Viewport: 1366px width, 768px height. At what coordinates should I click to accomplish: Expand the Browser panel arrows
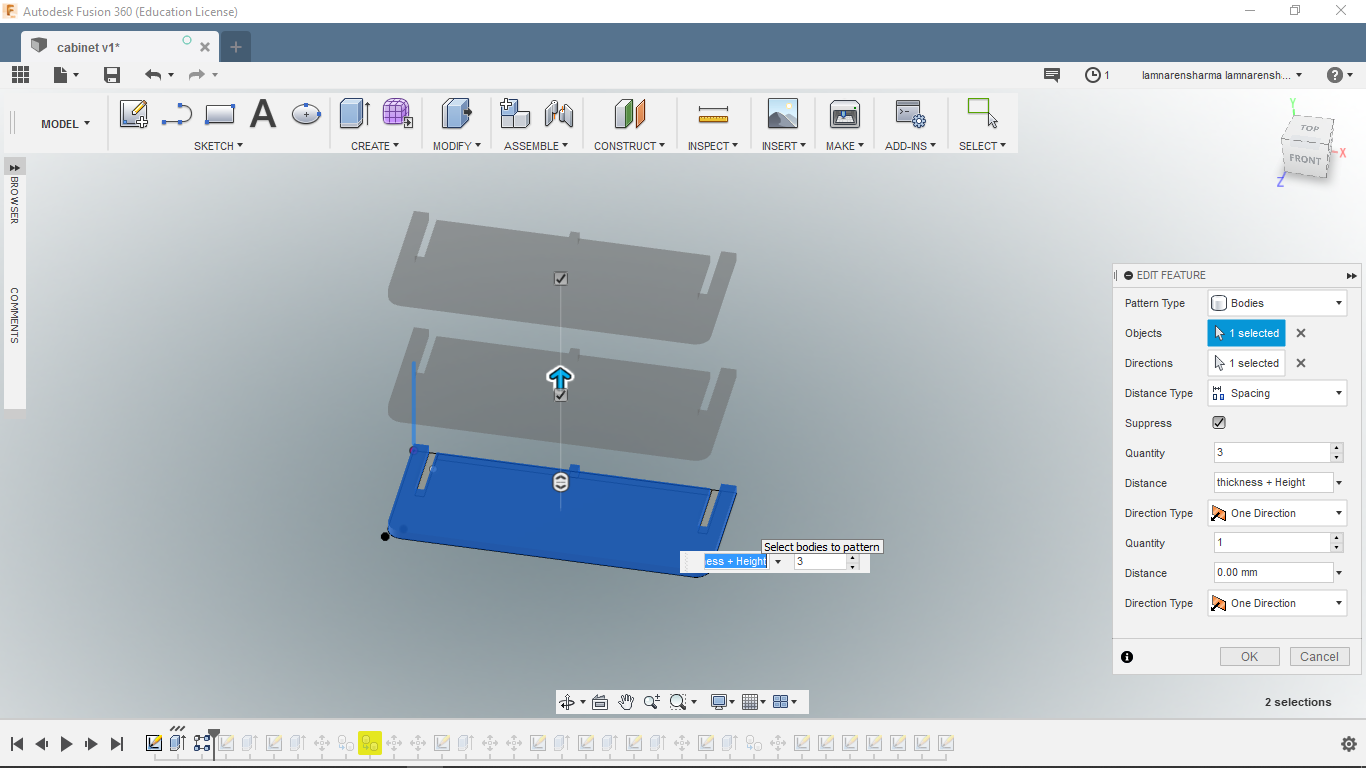click(x=15, y=168)
